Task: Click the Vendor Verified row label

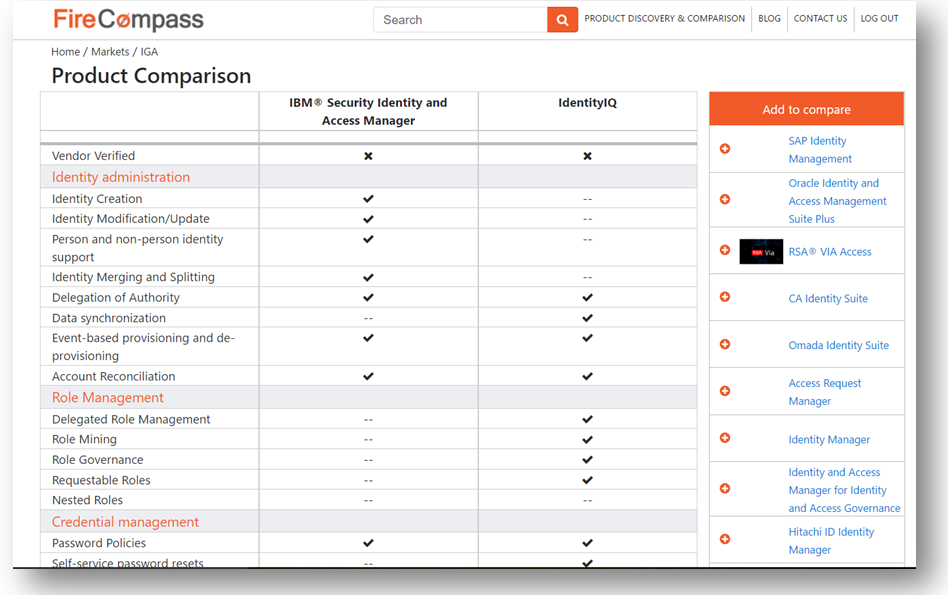Action: [93, 156]
